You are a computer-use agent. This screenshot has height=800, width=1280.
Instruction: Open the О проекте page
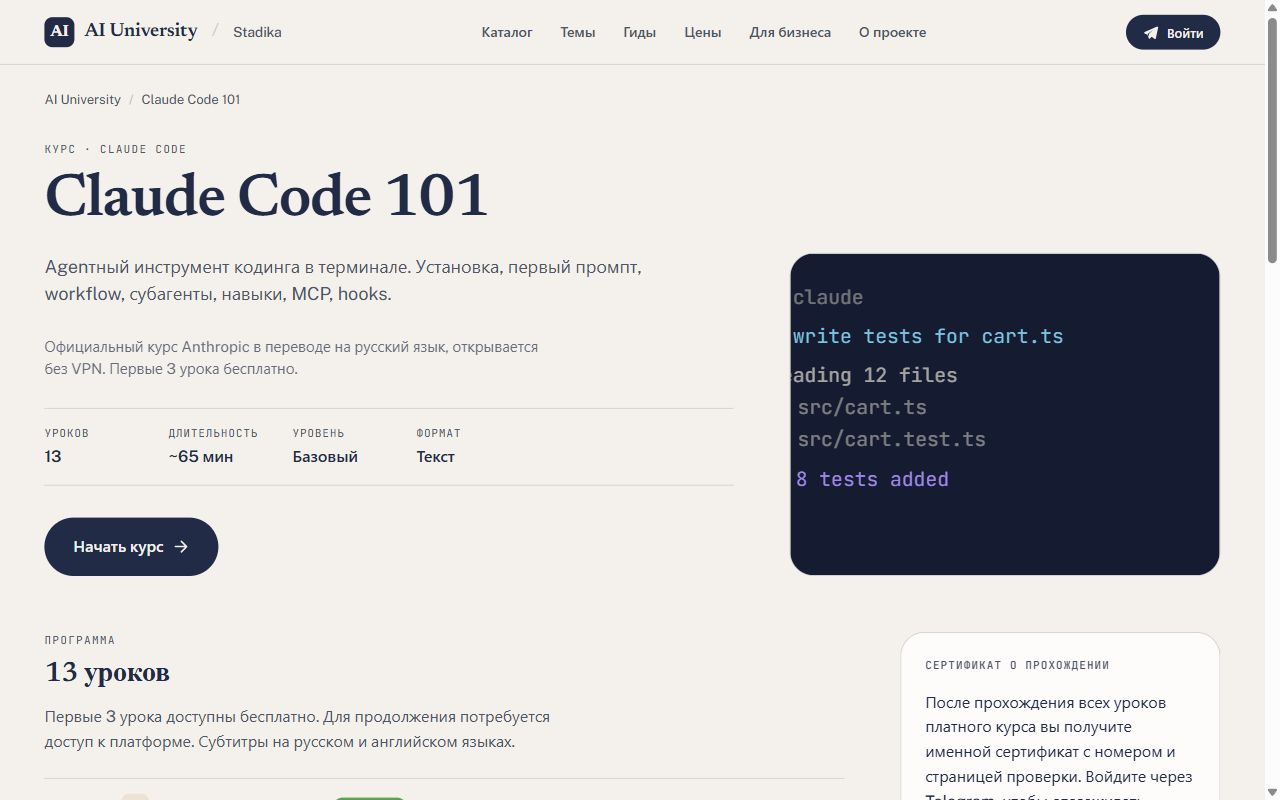tap(893, 32)
